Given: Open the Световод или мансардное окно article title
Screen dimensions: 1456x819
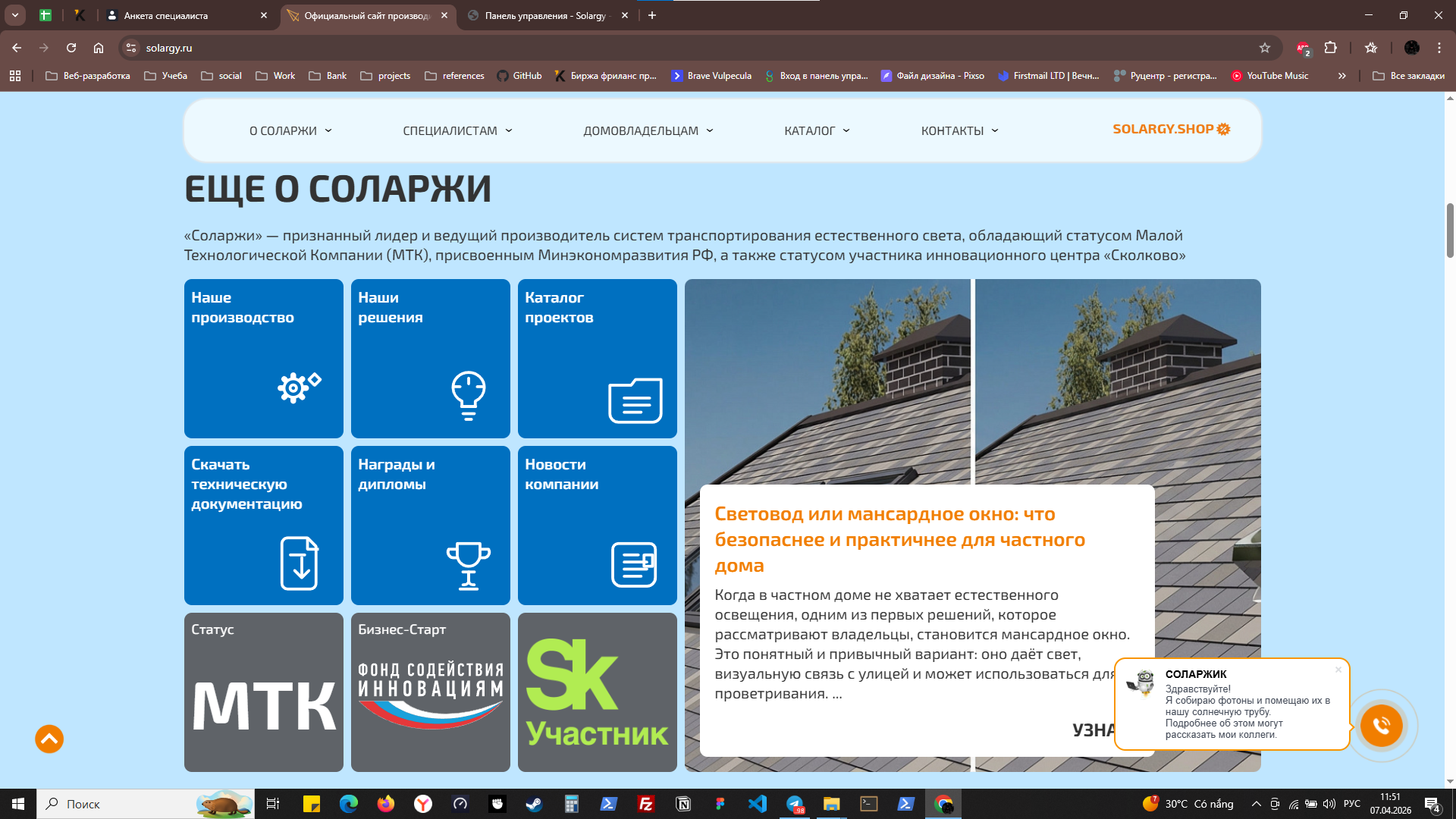Looking at the screenshot, I should (x=900, y=539).
